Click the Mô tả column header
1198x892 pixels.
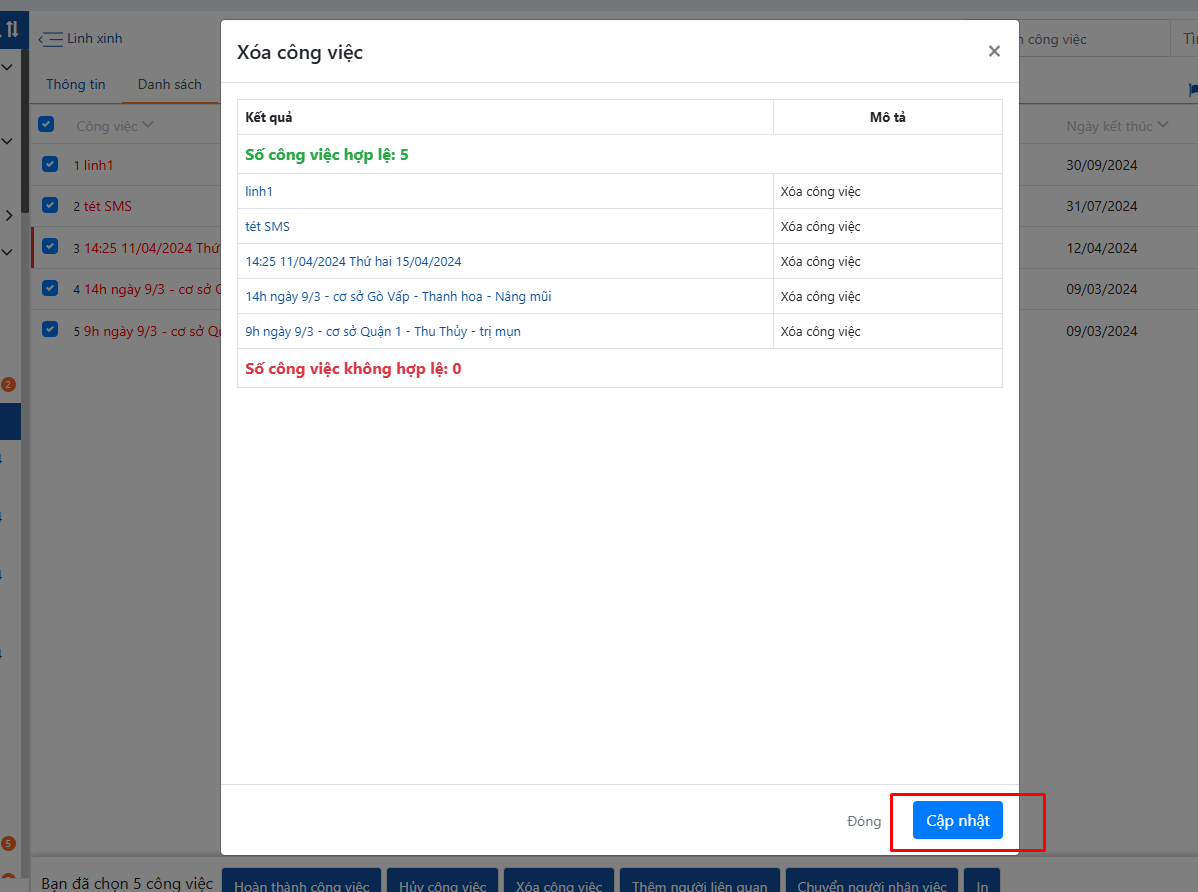[888, 117]
